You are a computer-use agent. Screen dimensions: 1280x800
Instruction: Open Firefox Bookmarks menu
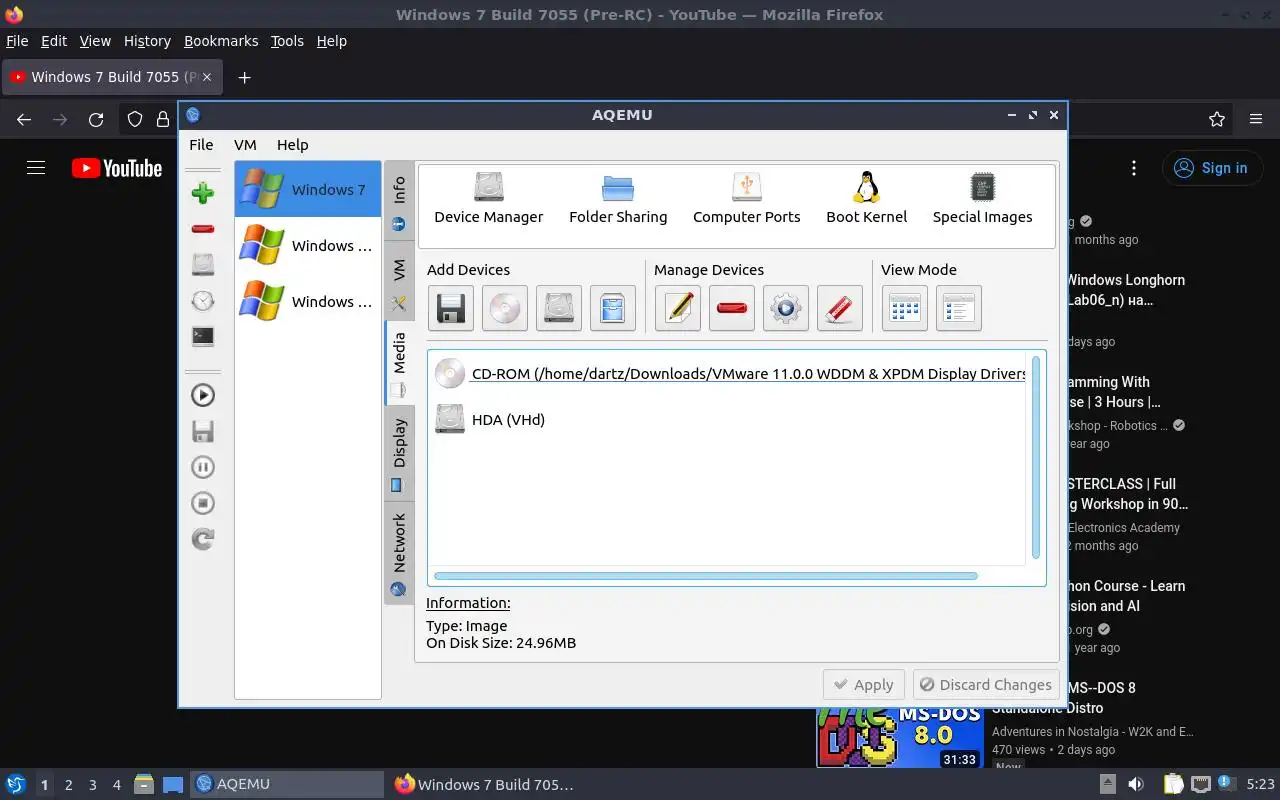coord(221,41)
